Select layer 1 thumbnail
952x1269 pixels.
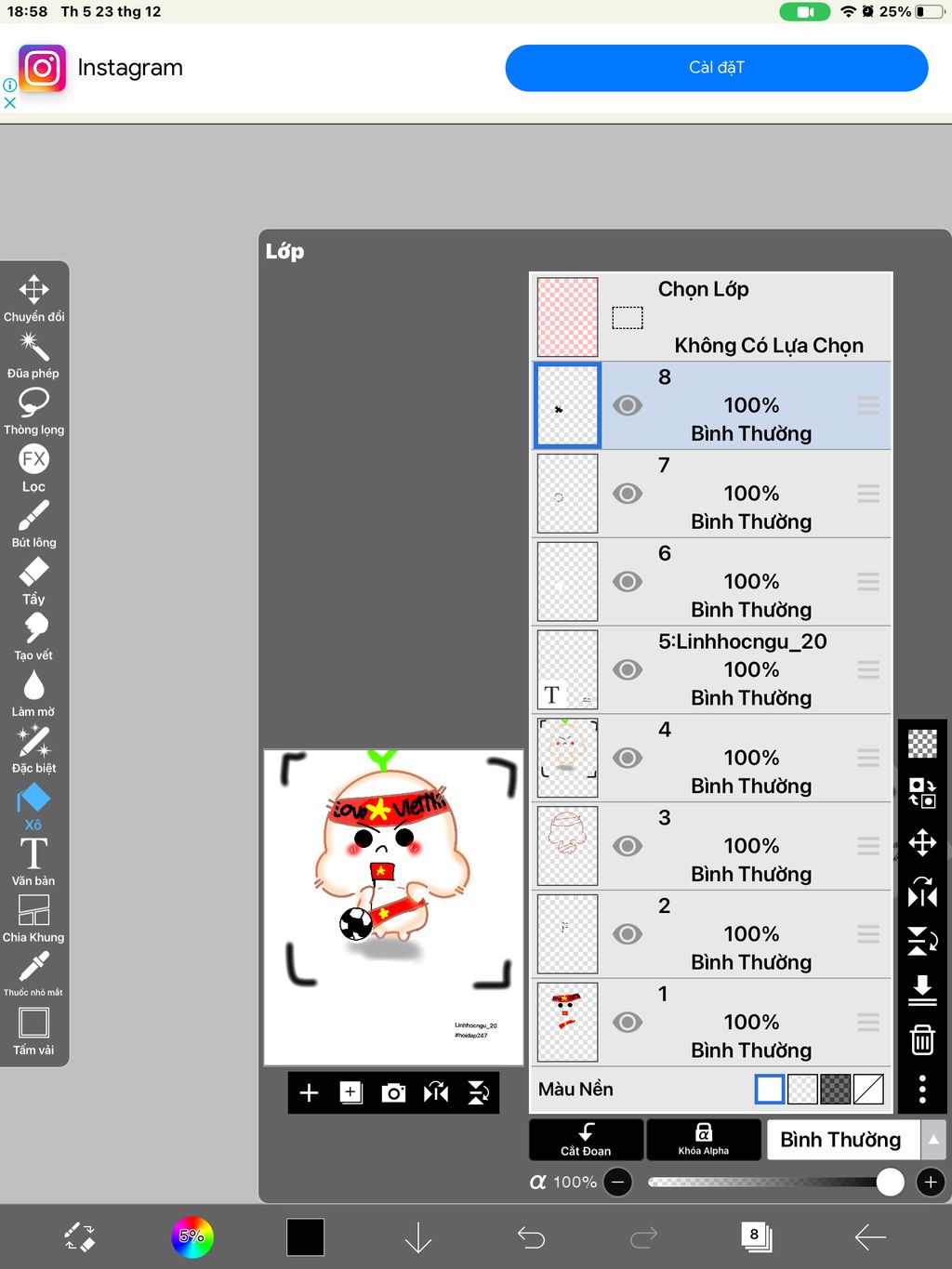coord(567,1022)
